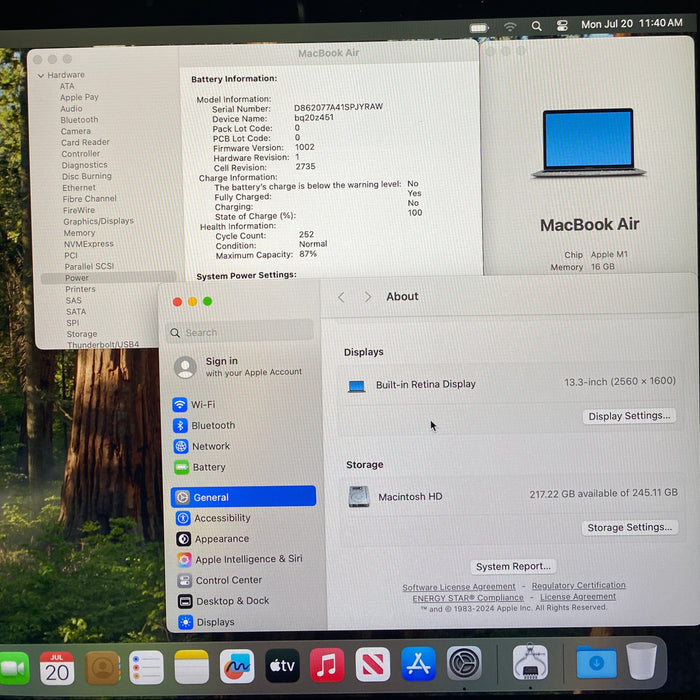This screenshot has width=700, height=700.
Task: Click the MacBook Air laptop image
Action: pyautogui.click(x=588, y=143)
